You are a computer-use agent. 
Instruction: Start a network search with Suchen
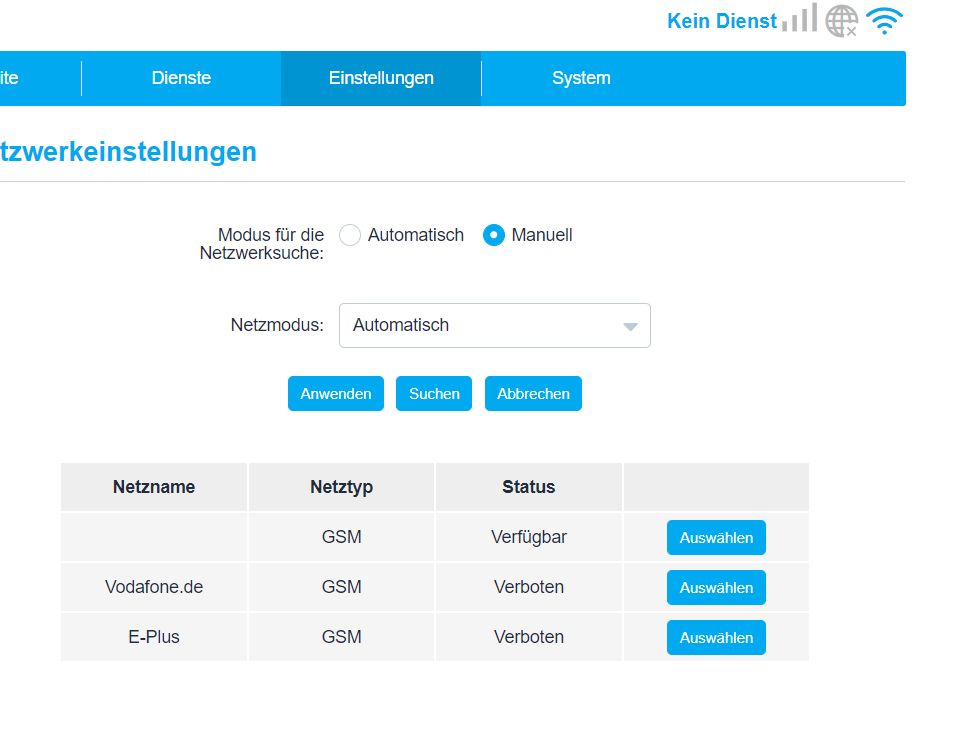pyautogui.click(x=434, y=393)
